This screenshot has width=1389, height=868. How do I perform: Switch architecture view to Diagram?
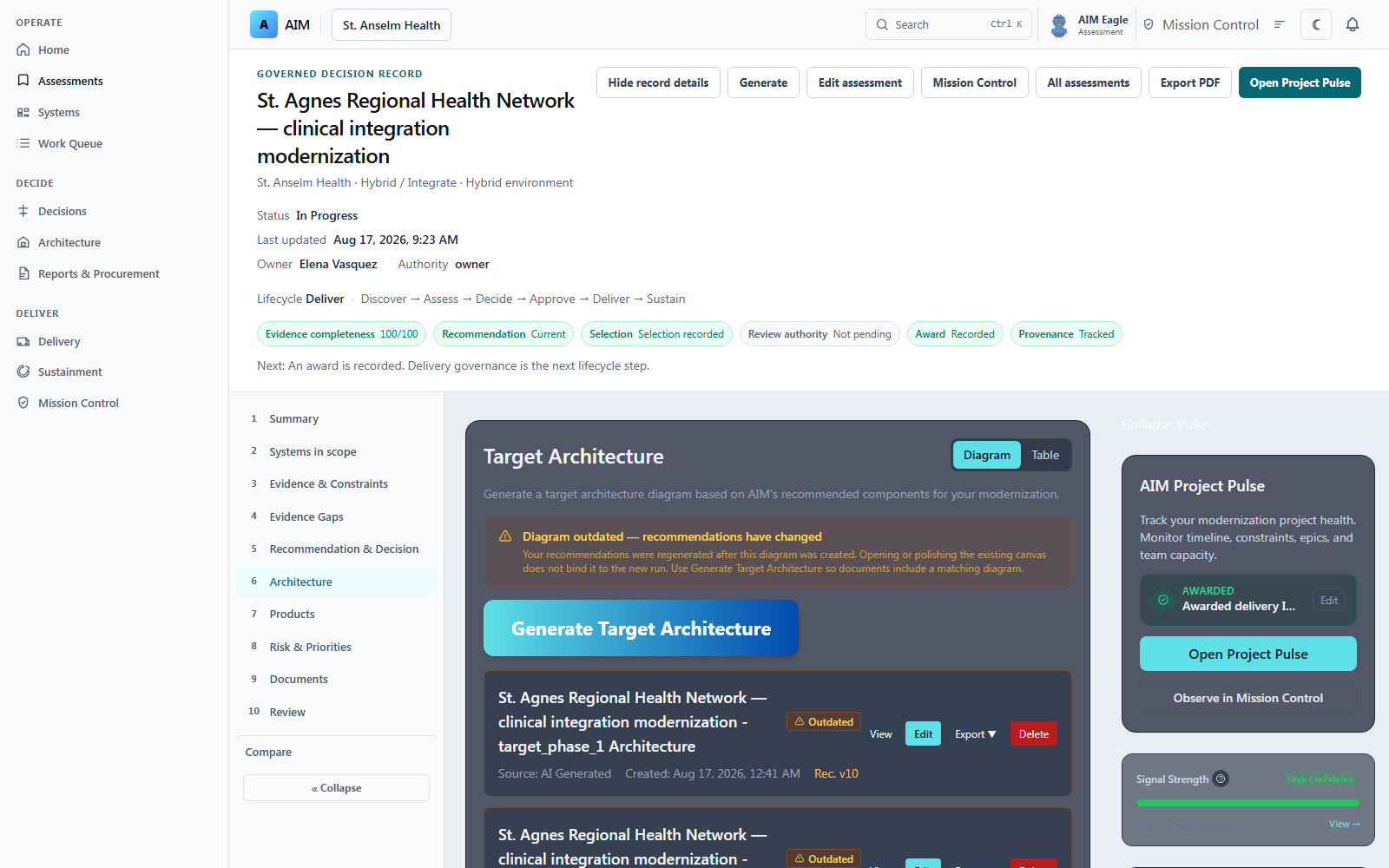click(987, 455)
